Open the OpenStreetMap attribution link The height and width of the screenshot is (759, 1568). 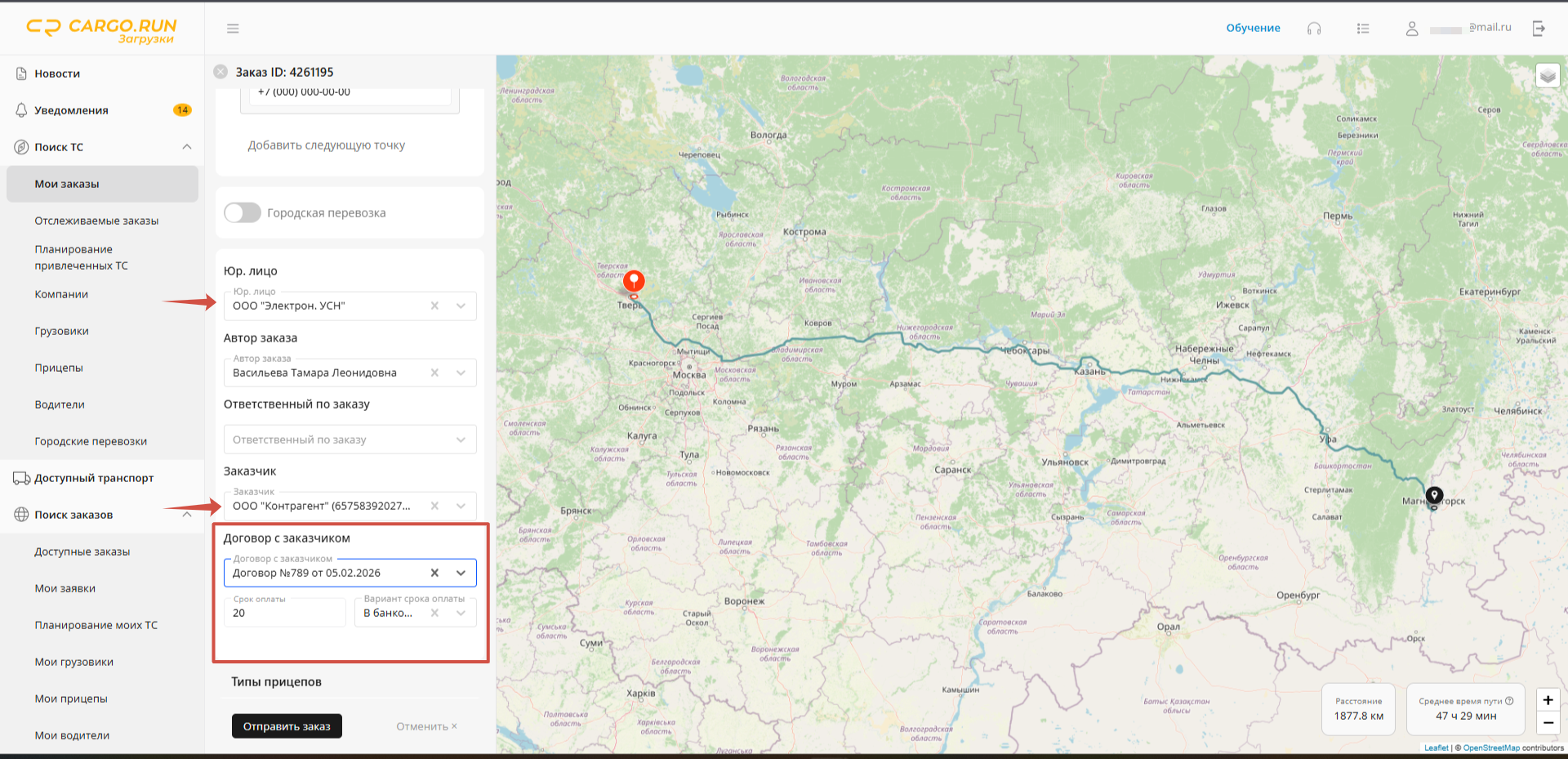pos(1492,748)
